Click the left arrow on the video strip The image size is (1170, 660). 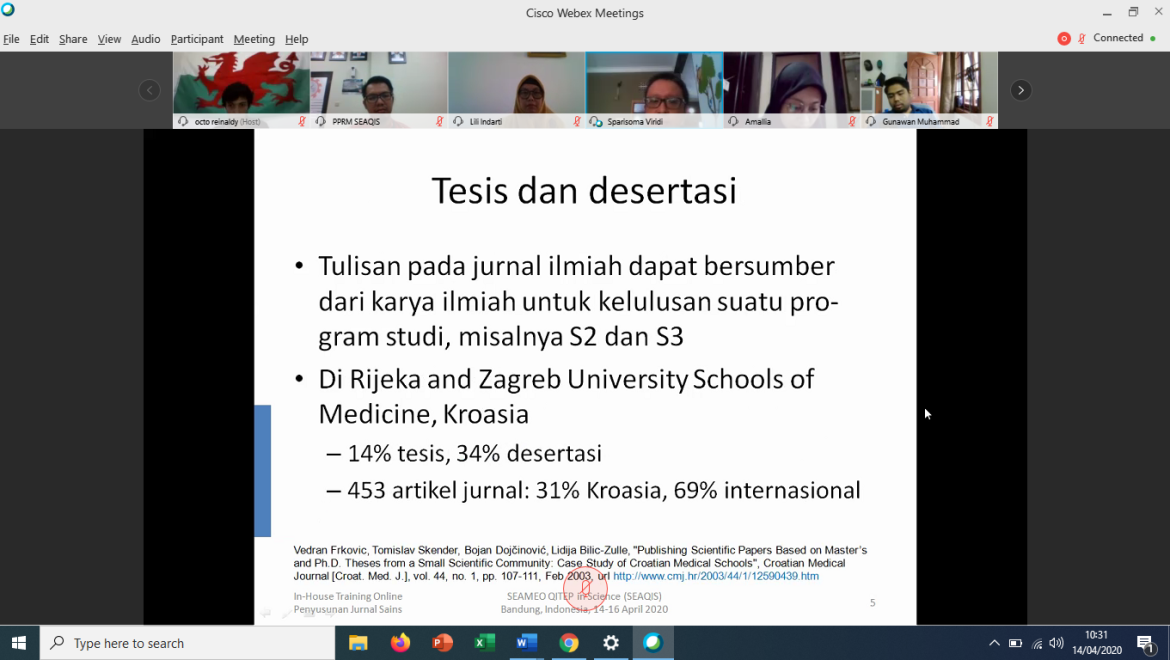click(x=149, y=89)
